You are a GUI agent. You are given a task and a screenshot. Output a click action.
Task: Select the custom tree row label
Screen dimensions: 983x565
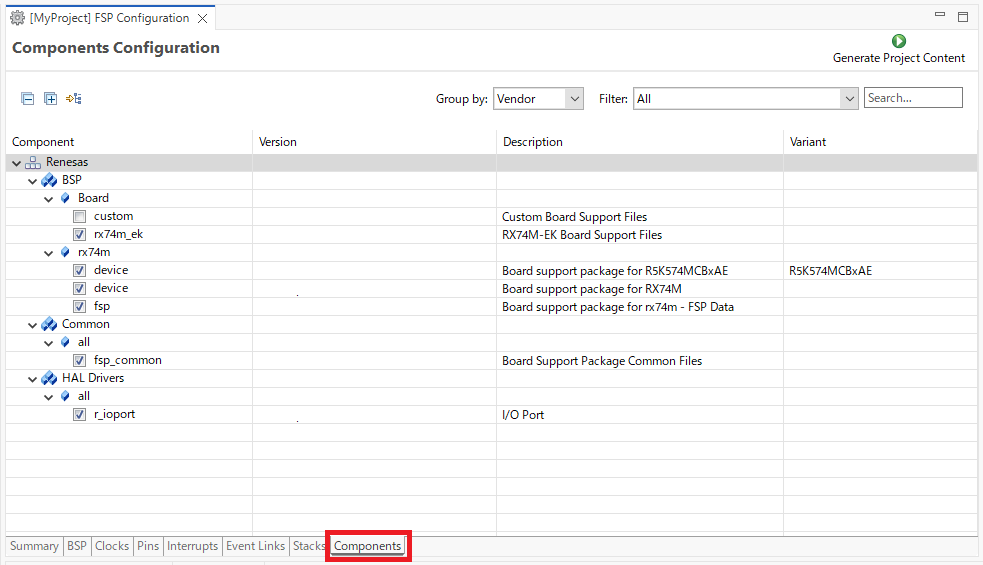tap(113, 216)
